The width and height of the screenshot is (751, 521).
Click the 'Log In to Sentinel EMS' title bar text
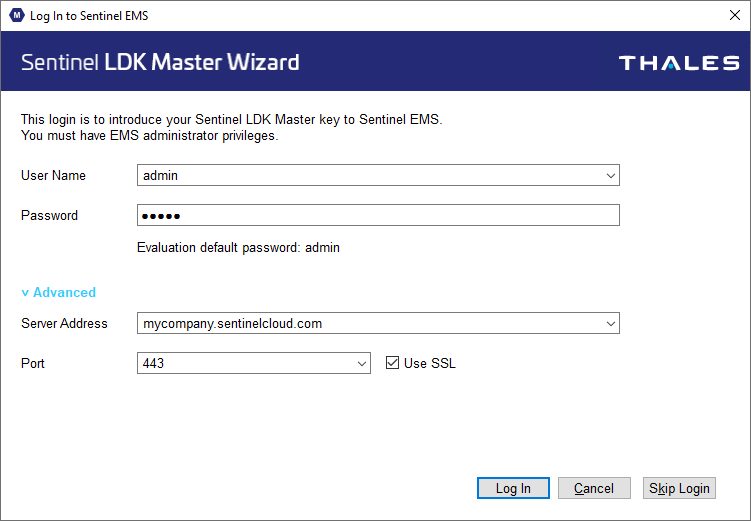coord(89,16)
